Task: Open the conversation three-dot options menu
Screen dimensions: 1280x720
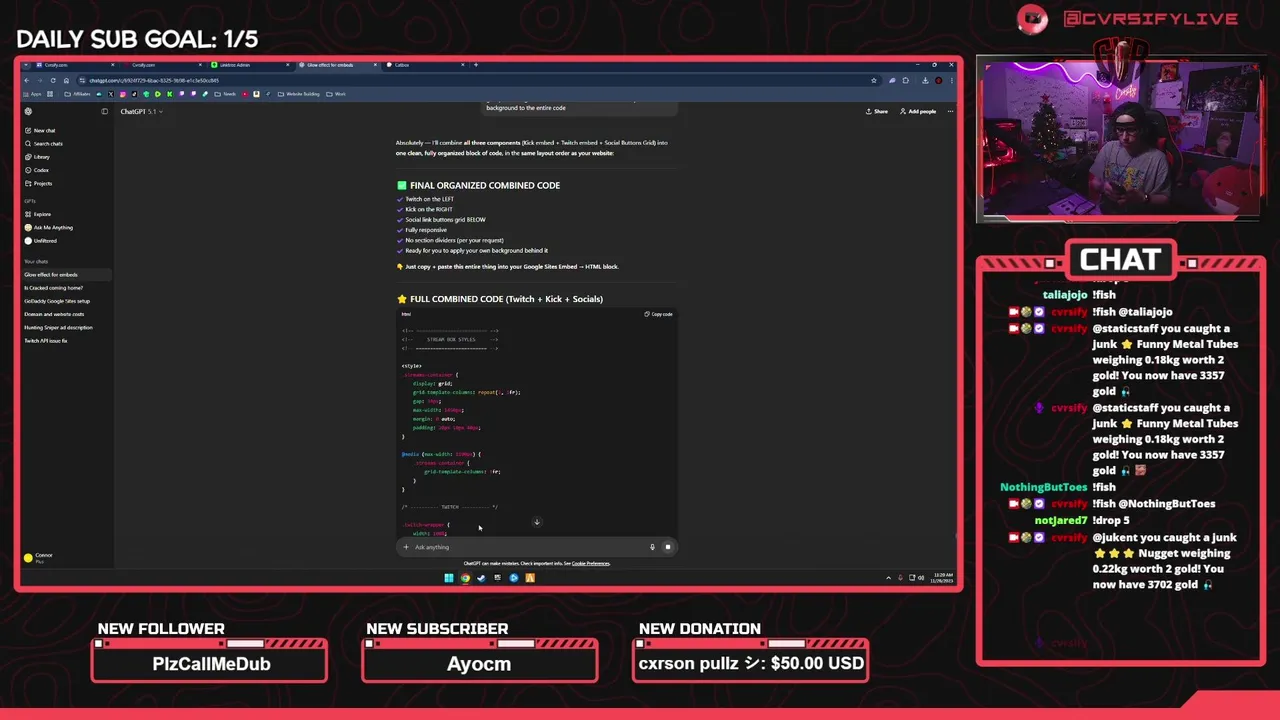Action: [x=949, y=111]
